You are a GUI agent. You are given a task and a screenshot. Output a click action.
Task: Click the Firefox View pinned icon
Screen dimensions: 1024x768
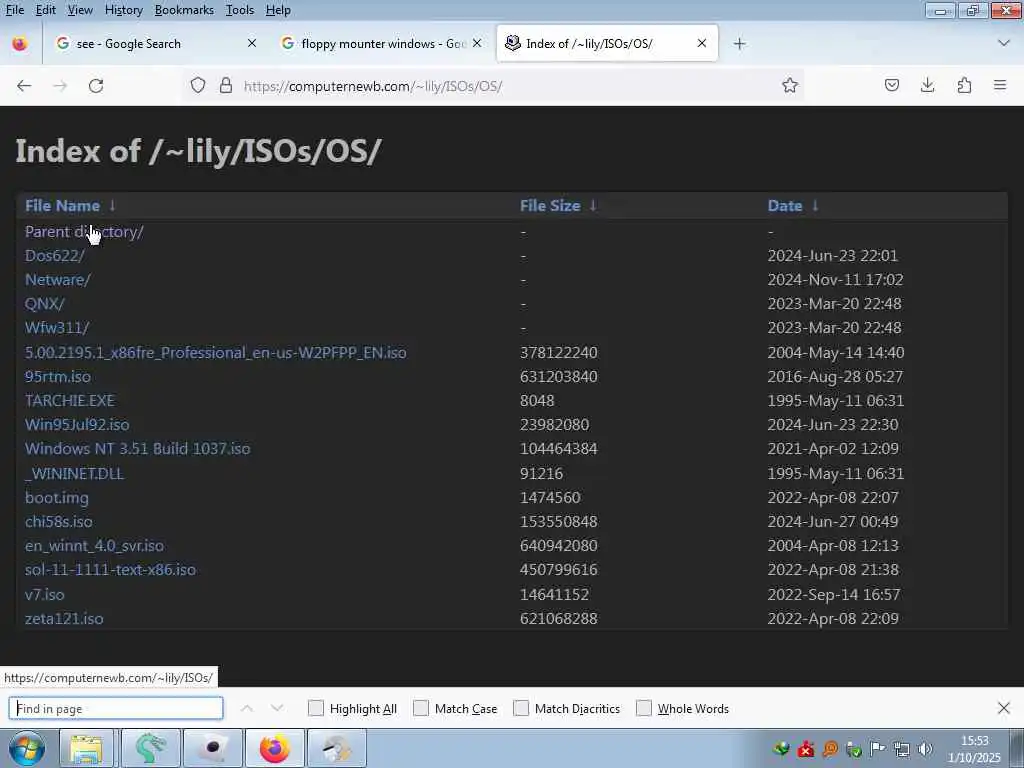click(20, 44)
